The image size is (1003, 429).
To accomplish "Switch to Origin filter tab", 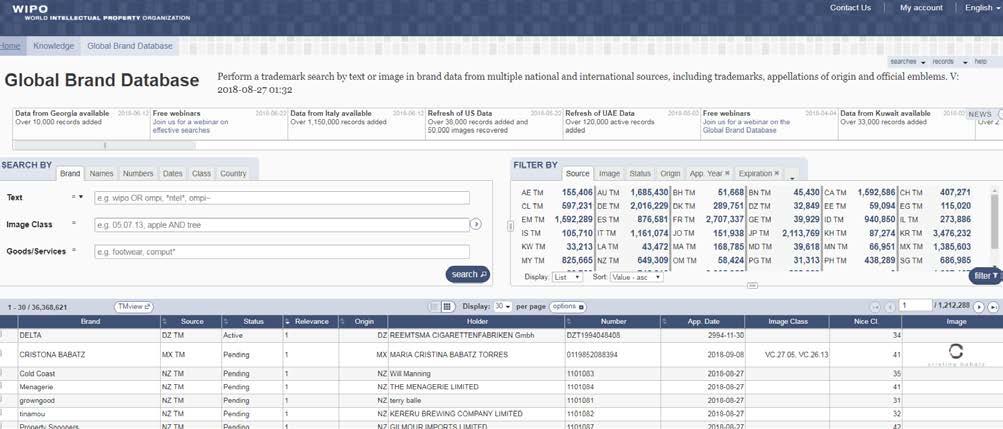I will tap(670, 173).
